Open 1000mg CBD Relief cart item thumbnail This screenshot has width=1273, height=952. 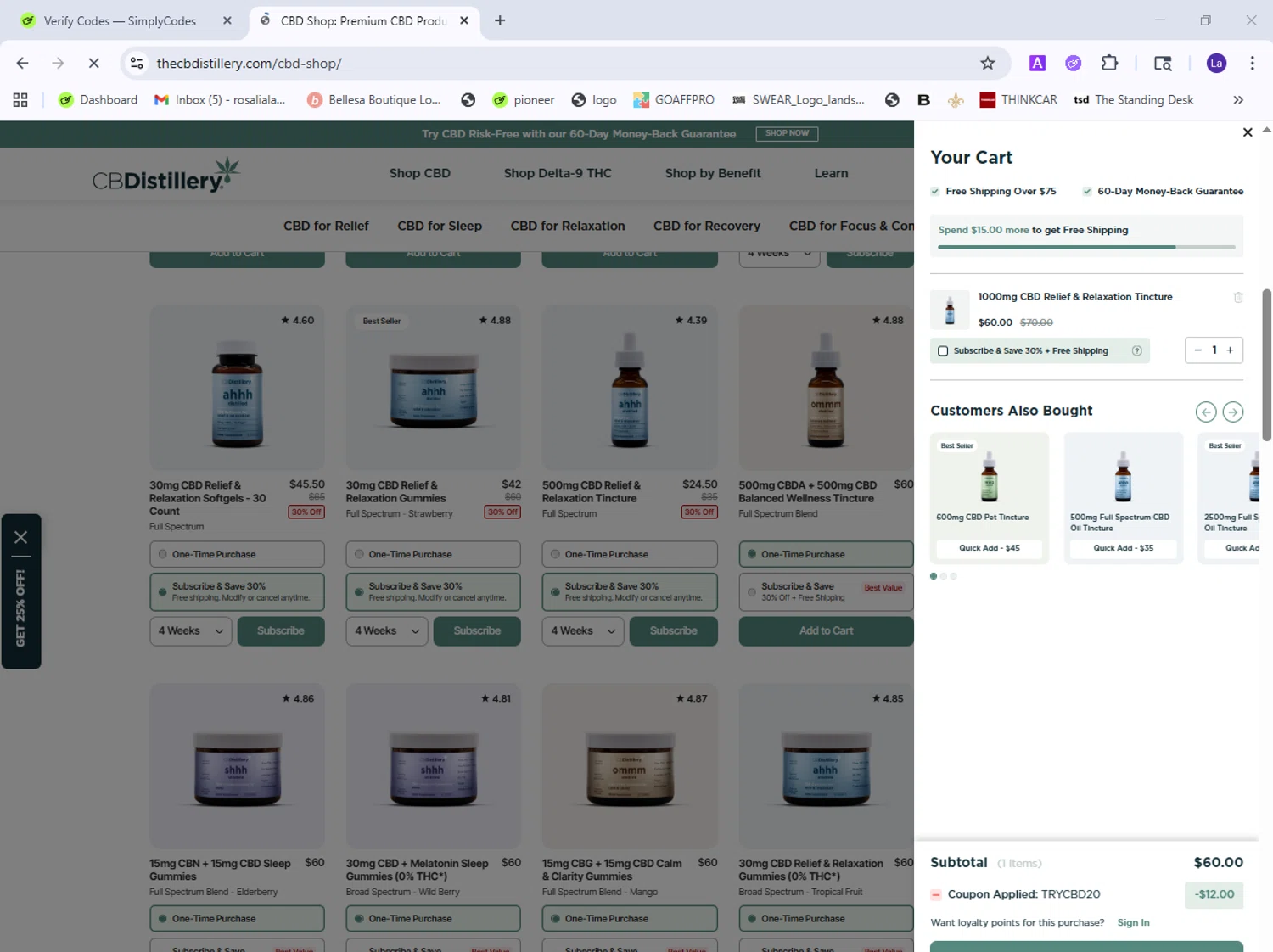point(950,310)
